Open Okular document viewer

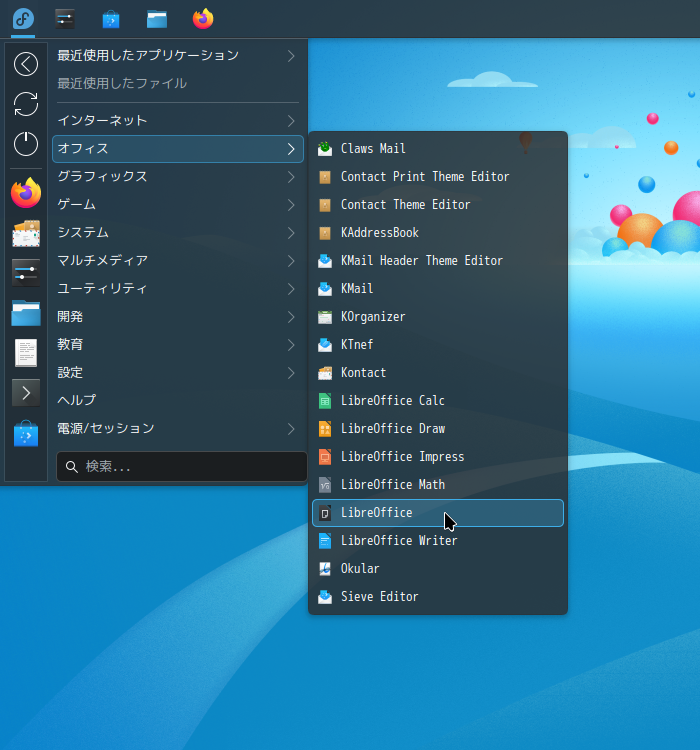[360, 569]
